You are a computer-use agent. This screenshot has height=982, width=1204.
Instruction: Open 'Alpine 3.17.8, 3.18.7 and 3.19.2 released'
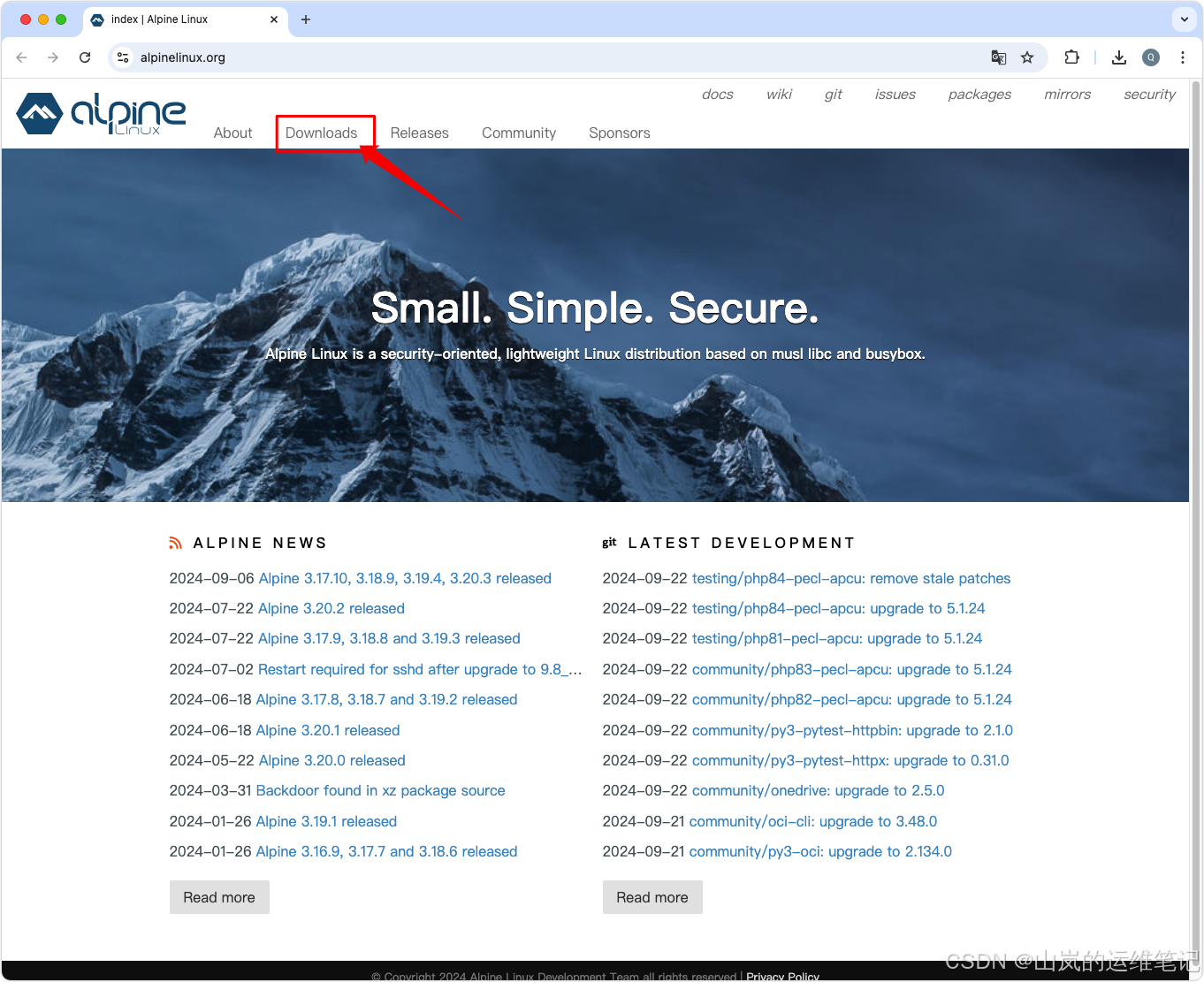[x=386, y=699]
